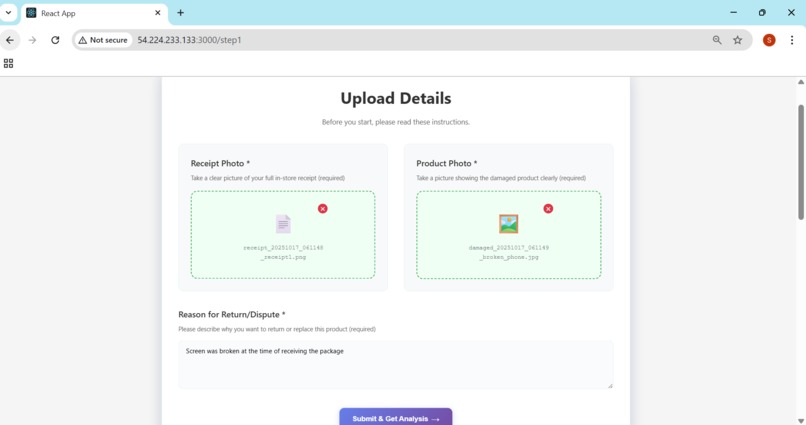Click the damaged_20251017_061149 file name
The height and width of the screenshot is (425, 806).
(x=508, y=252)
